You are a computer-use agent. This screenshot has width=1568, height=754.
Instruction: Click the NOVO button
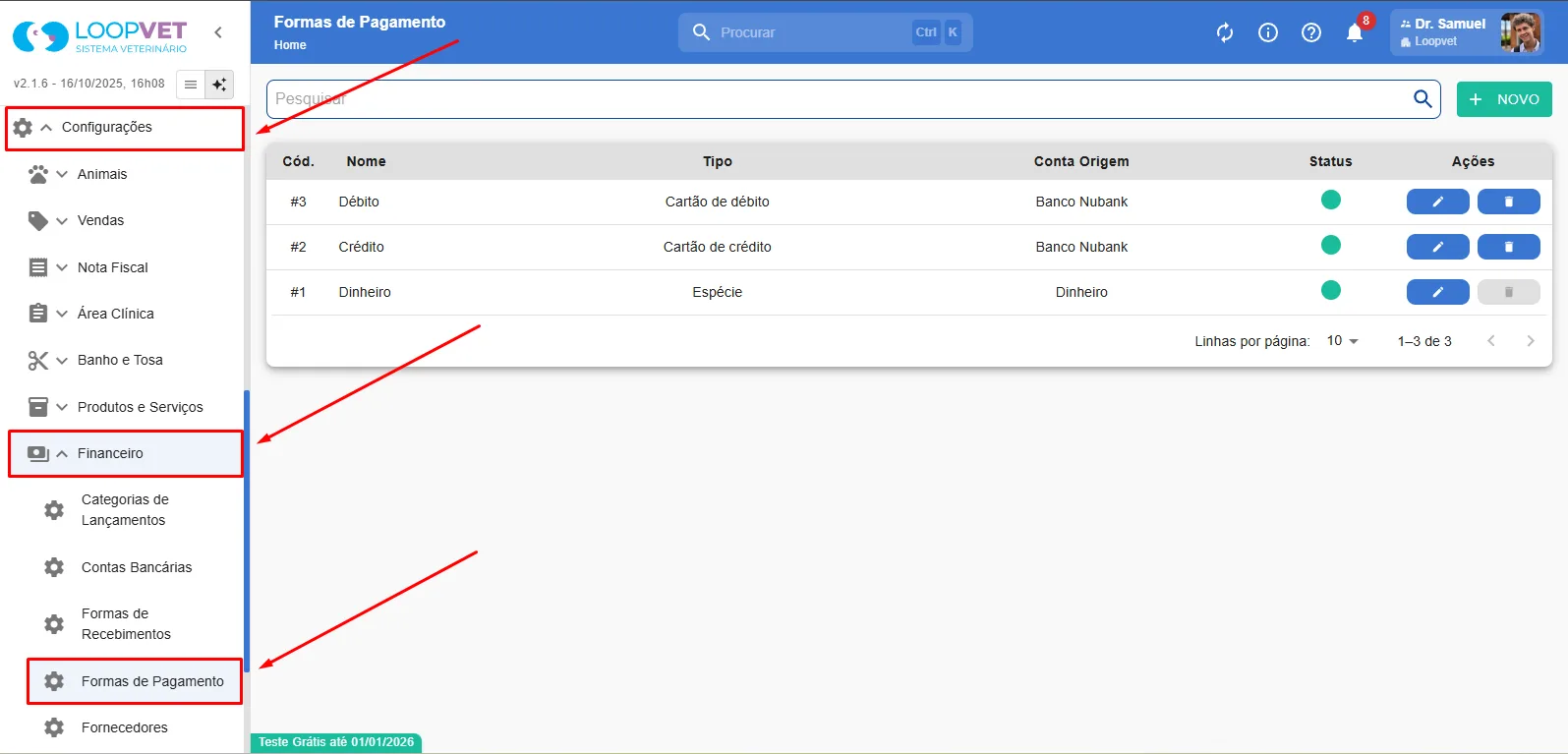coord(1504,99)
